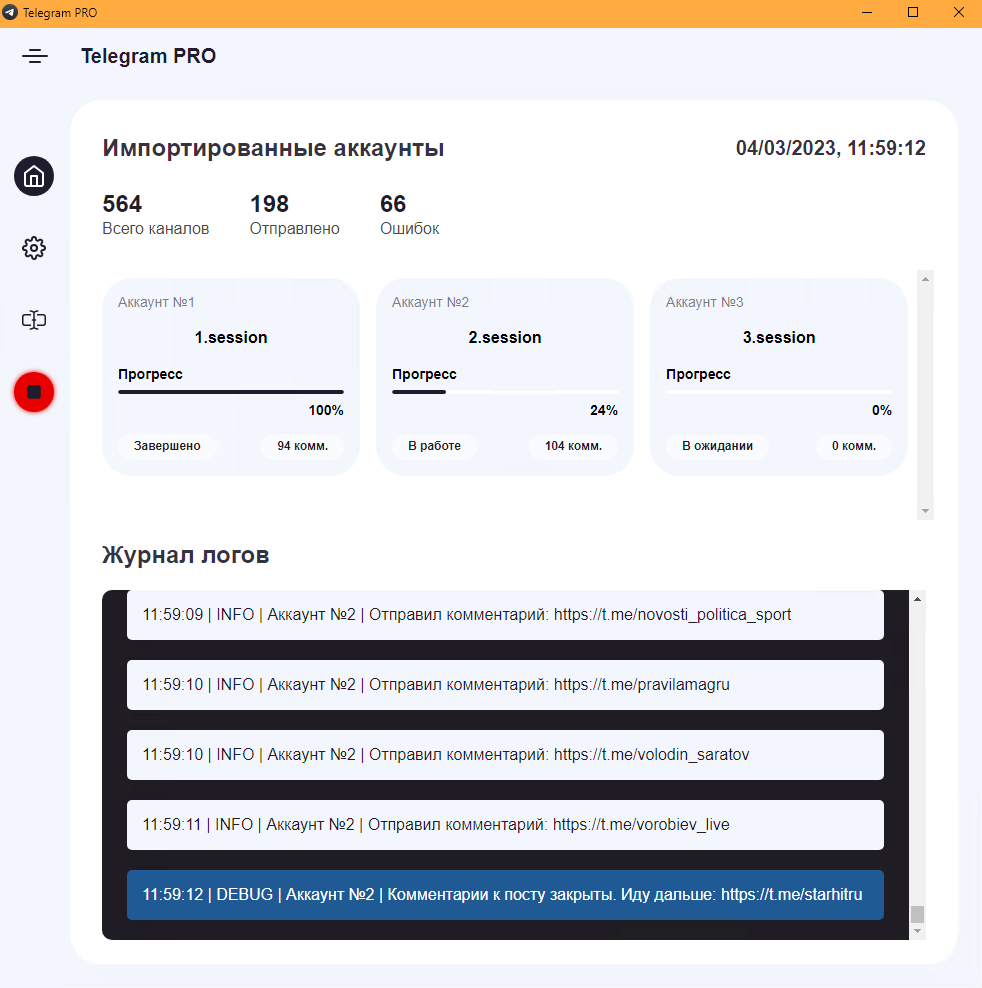Click the 94 комм. badge
The width and height of the screenshot is (982, 988).
pyautogui.click(x=303, y=445)
